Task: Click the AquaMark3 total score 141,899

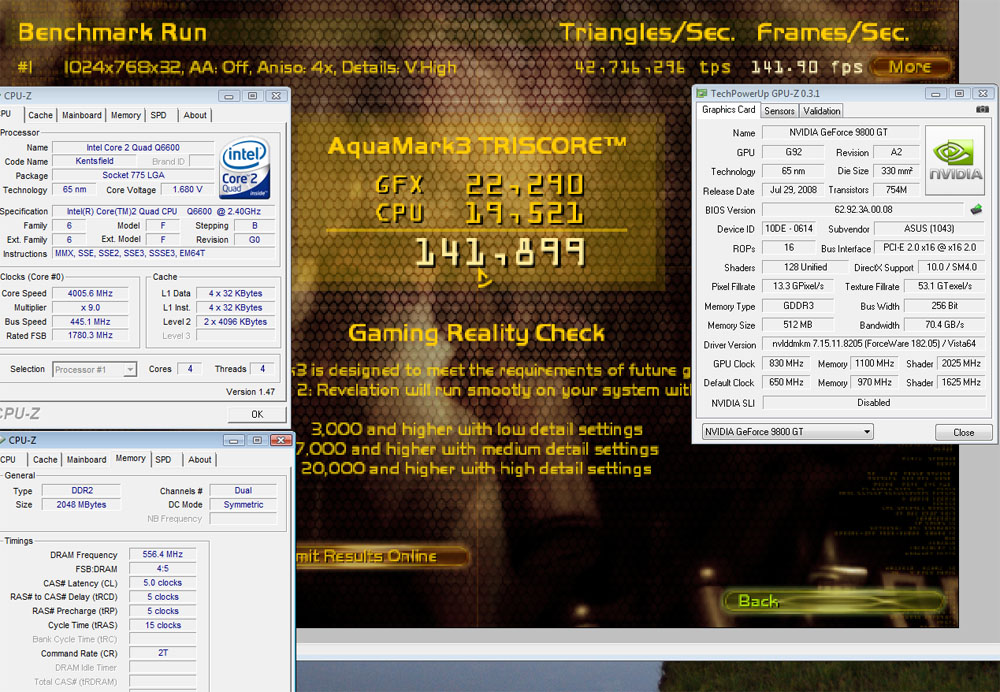Action: 500,253
